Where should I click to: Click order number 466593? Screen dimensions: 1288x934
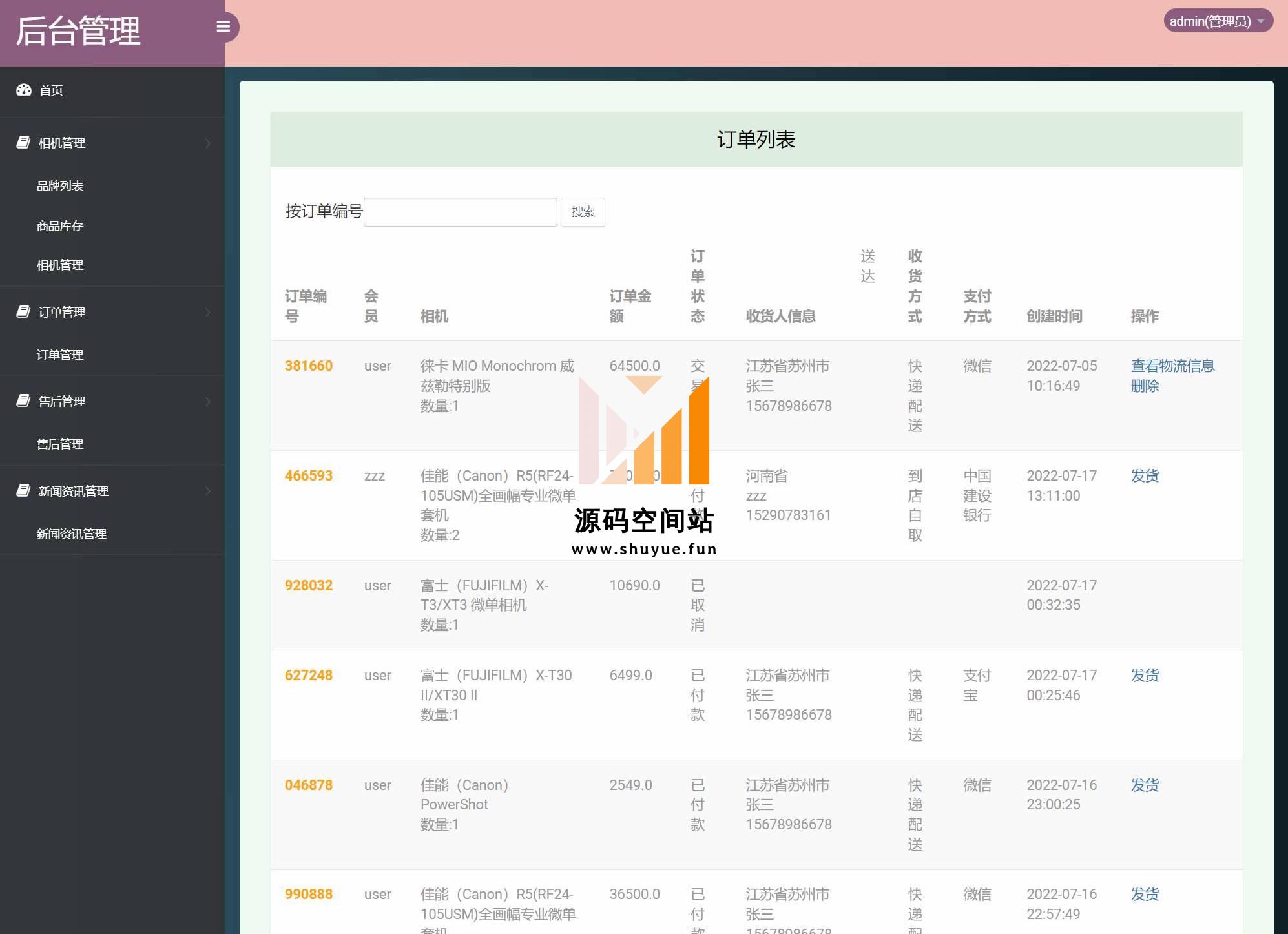[309, 476]
